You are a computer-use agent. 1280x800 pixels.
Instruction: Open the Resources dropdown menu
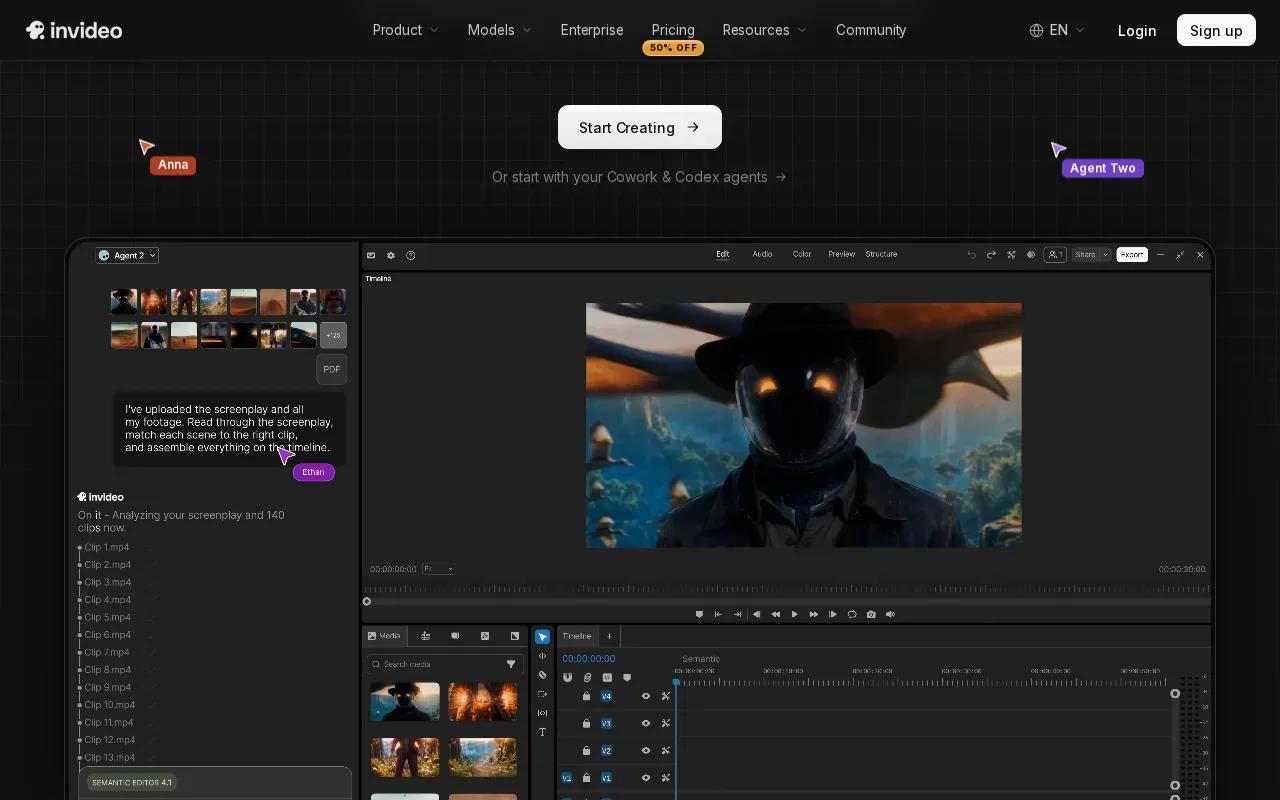point(765,30)
